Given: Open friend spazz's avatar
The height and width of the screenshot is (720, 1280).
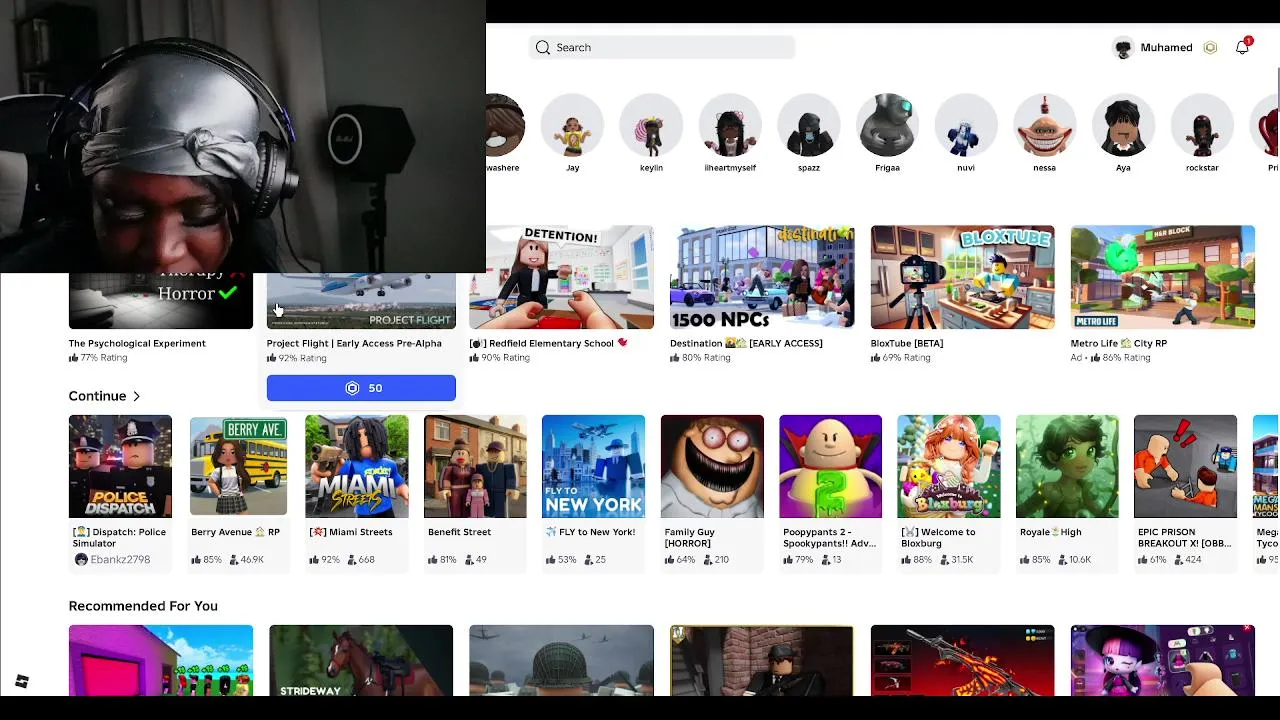Looking at the screenshot, I should (809, 126).
